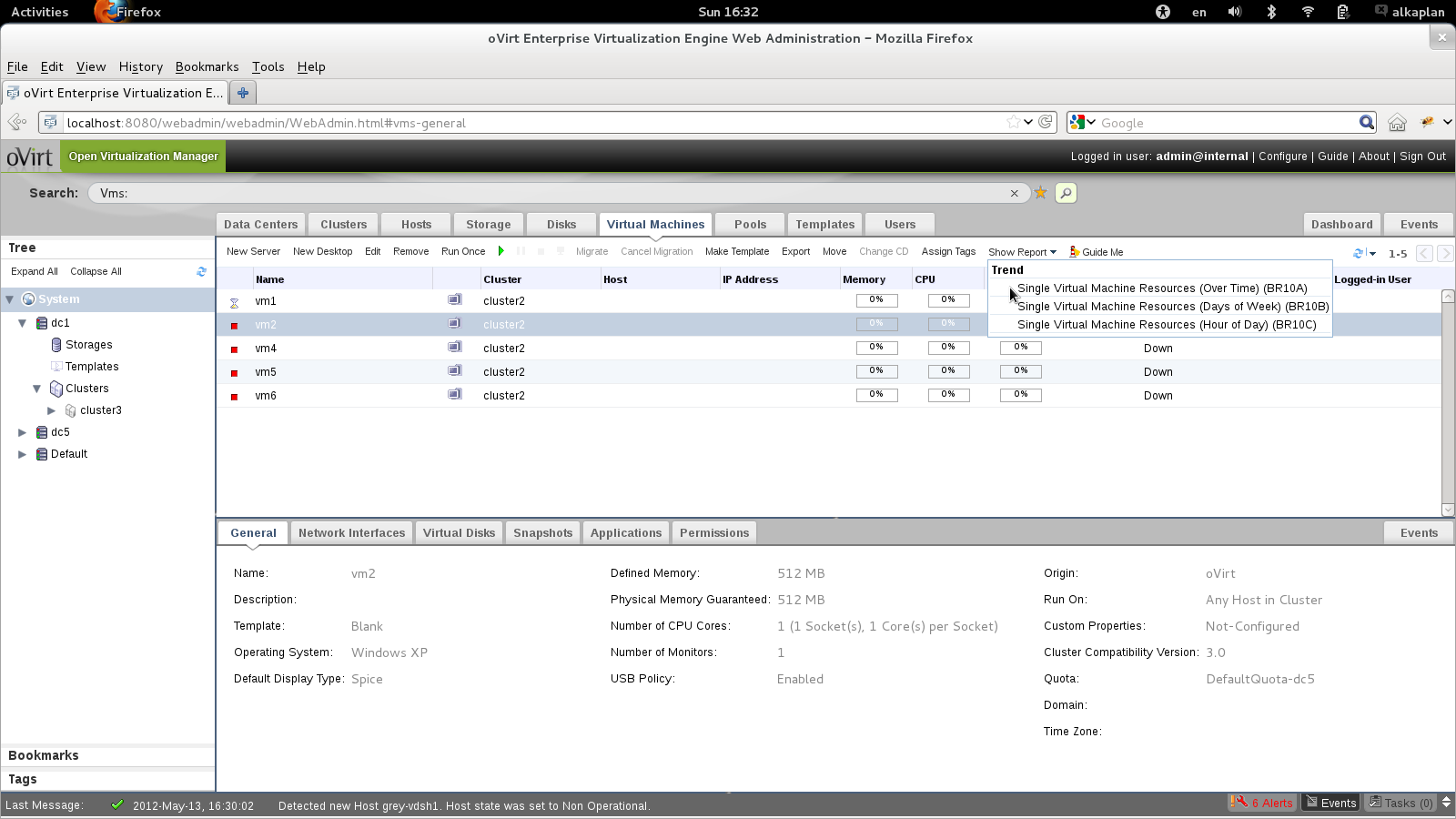Click the VM list vertical scrollbar
1456x819 pixels.
(1448, 400)
